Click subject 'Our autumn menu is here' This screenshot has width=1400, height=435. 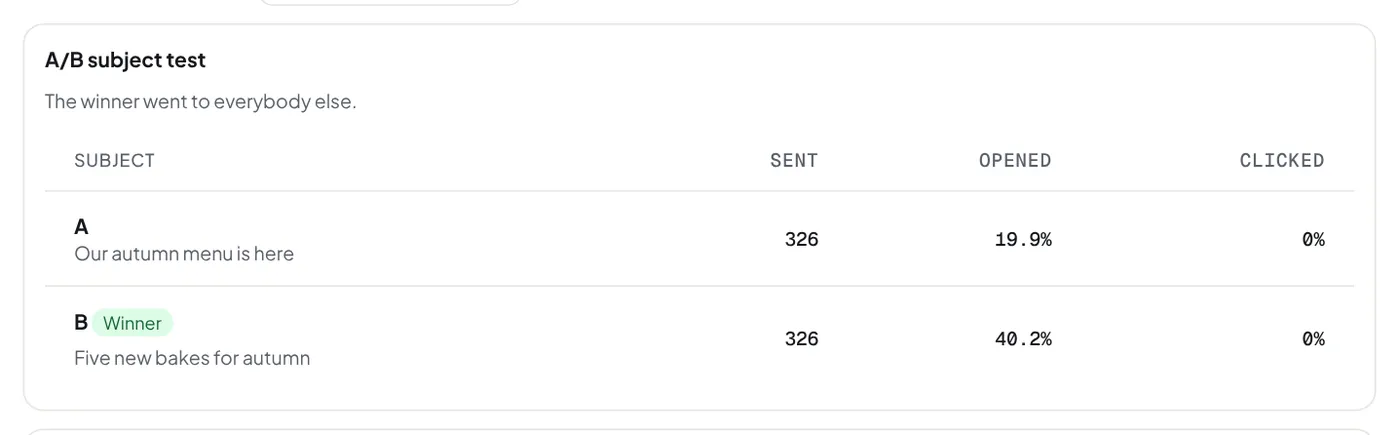click(x=184, y=254)
